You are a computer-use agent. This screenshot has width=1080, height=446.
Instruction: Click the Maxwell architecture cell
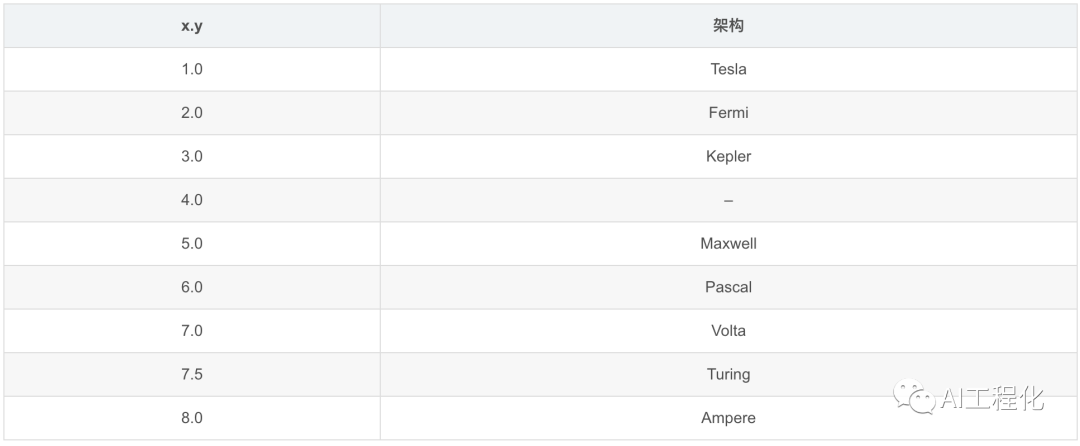728,243
